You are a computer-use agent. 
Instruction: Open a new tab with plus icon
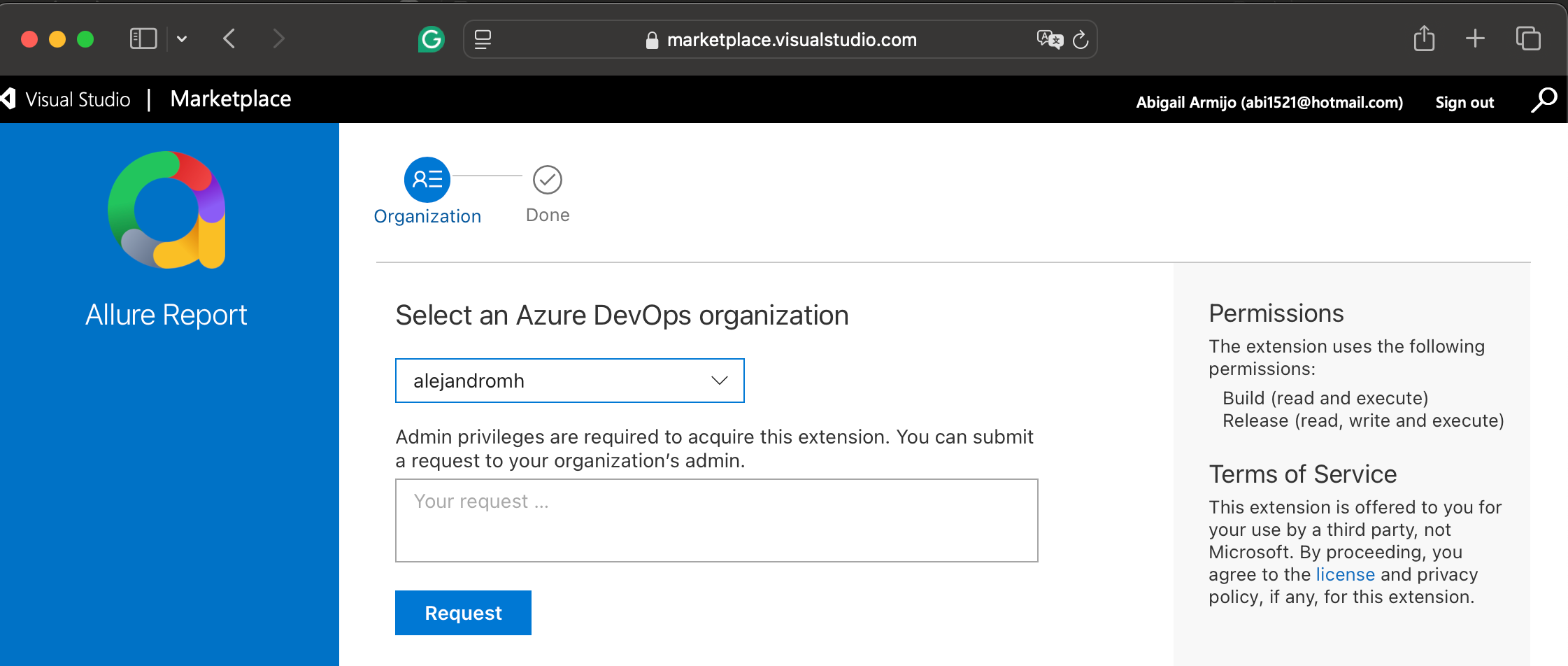1475,38
